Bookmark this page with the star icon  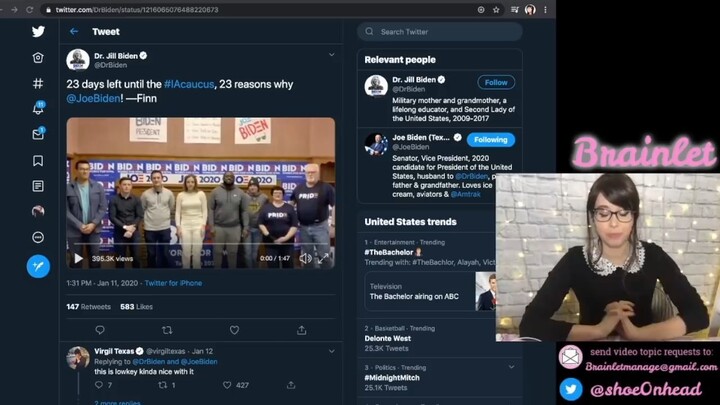point(496,10)
